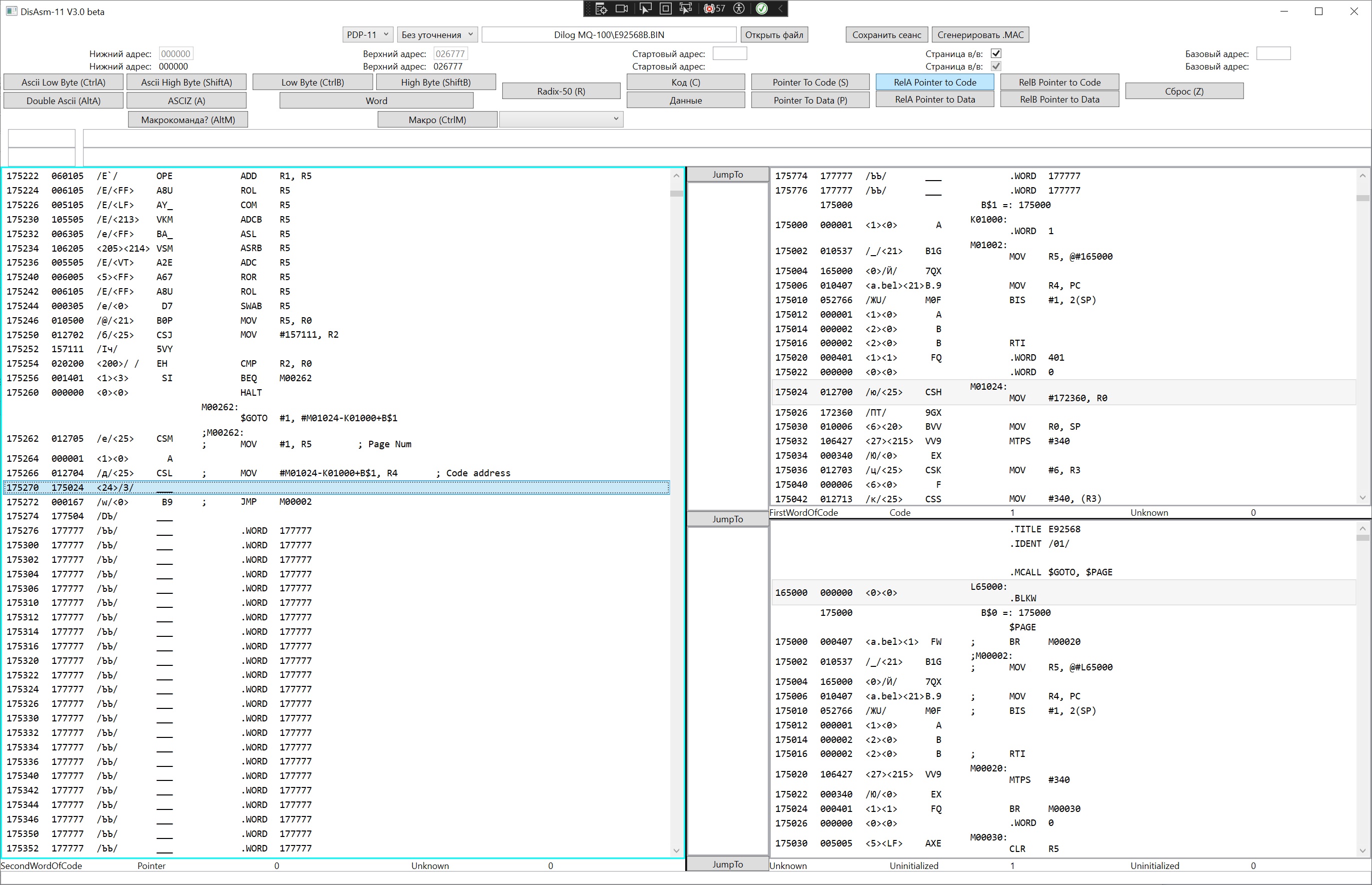Toggle the upper Страница в/в checkbox

click(996, 54)
